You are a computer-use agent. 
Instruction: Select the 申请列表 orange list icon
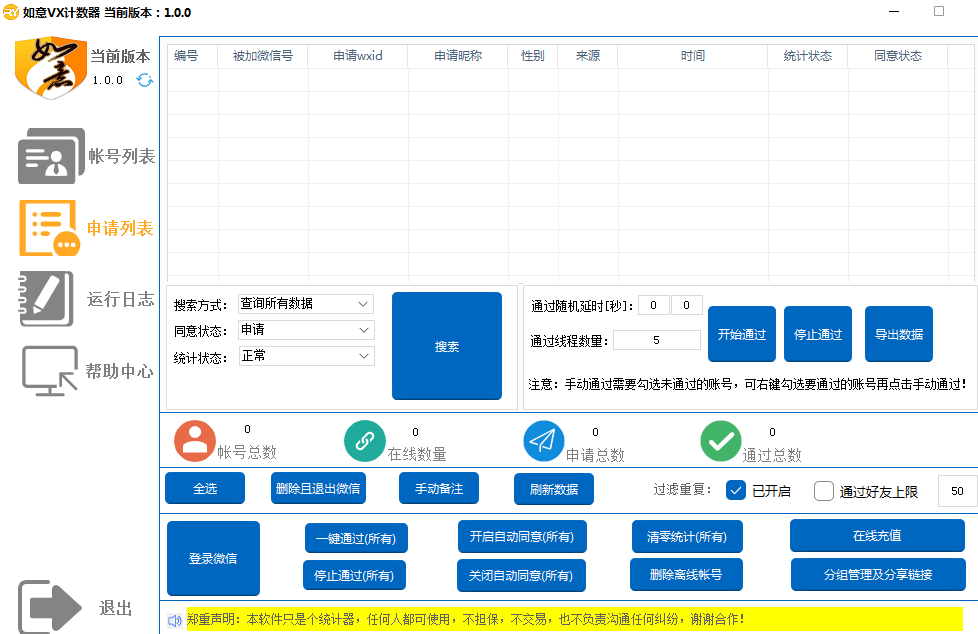48,228
